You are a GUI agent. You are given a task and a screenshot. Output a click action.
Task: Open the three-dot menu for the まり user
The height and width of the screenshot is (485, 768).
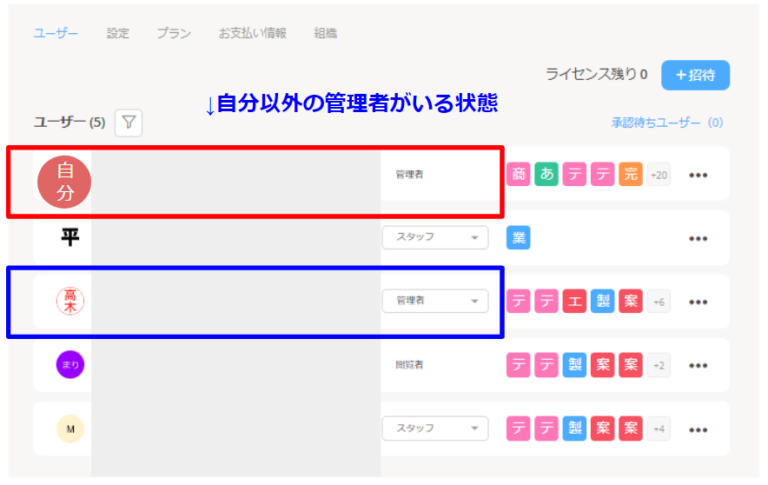[x=698, y=365]
